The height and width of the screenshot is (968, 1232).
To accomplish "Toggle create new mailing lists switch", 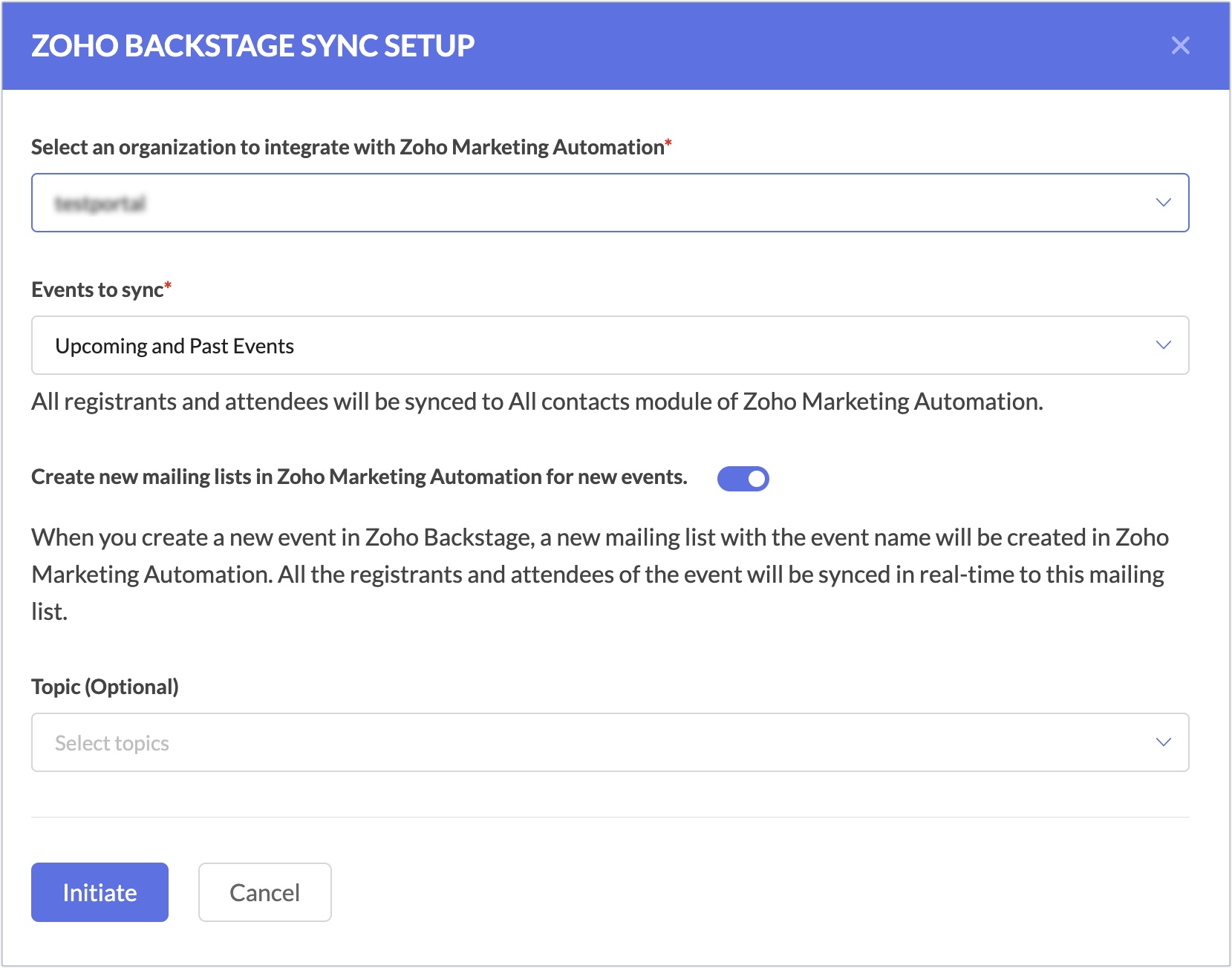I will coord(743,479).
